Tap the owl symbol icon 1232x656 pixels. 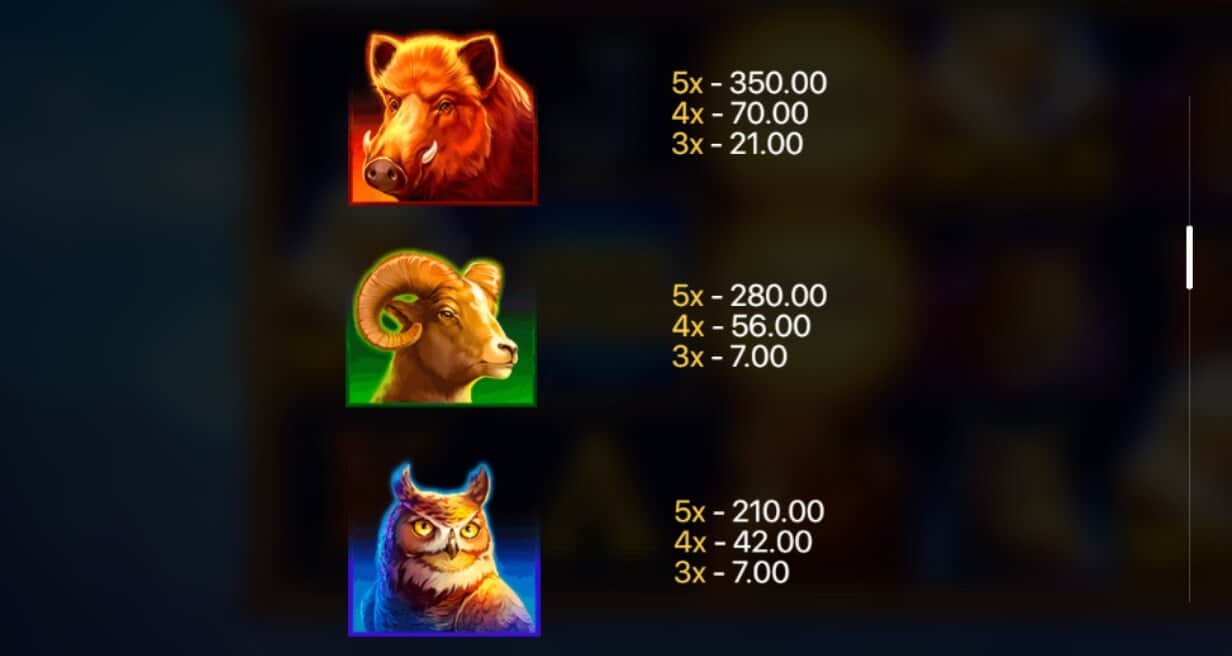click(x=444, y=549)
